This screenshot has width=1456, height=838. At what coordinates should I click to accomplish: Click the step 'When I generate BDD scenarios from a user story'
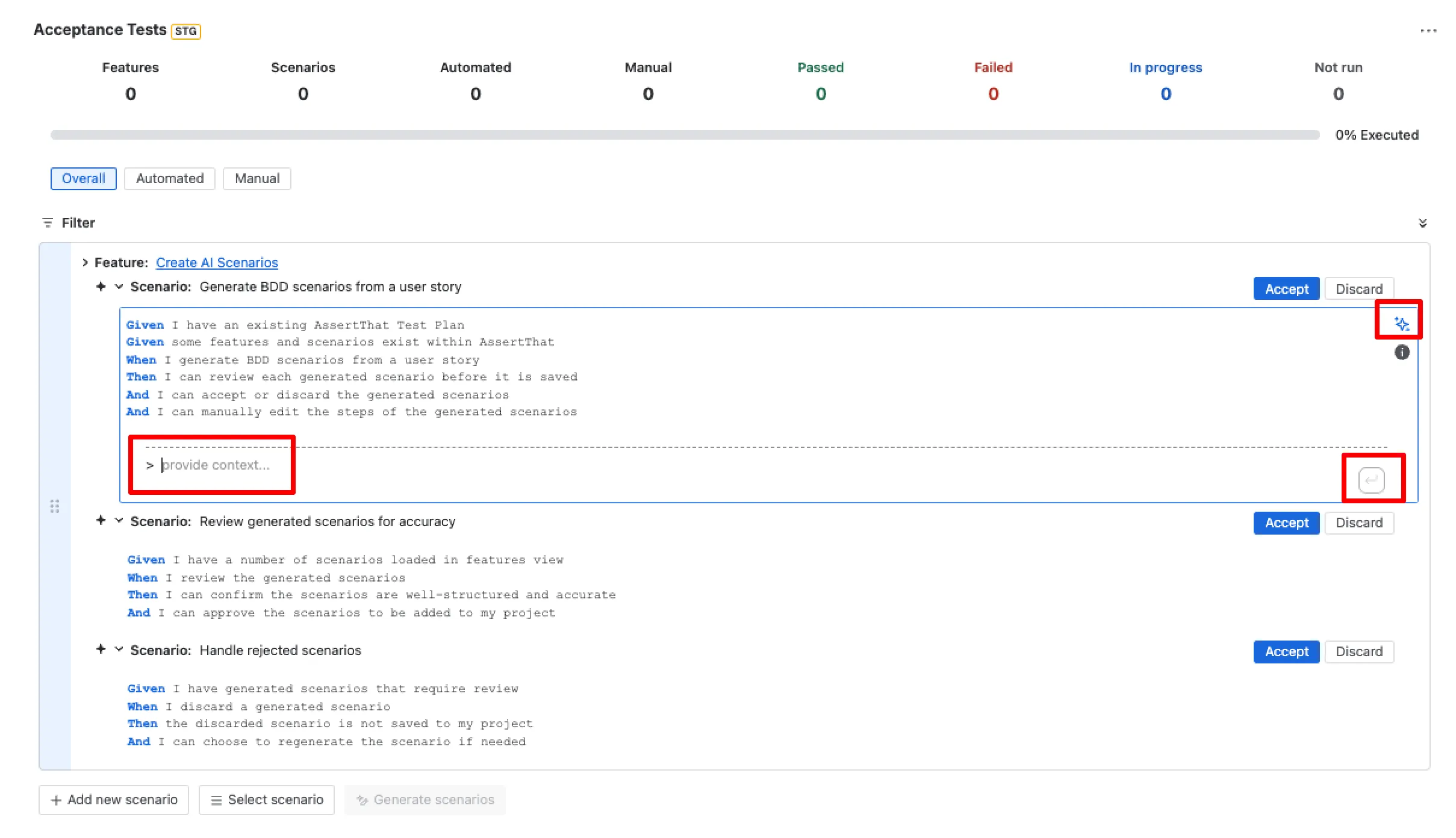point(303,359)
